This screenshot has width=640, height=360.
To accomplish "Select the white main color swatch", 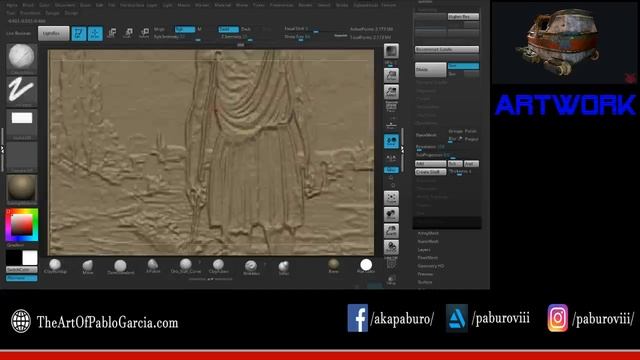I will coord(29,258).
